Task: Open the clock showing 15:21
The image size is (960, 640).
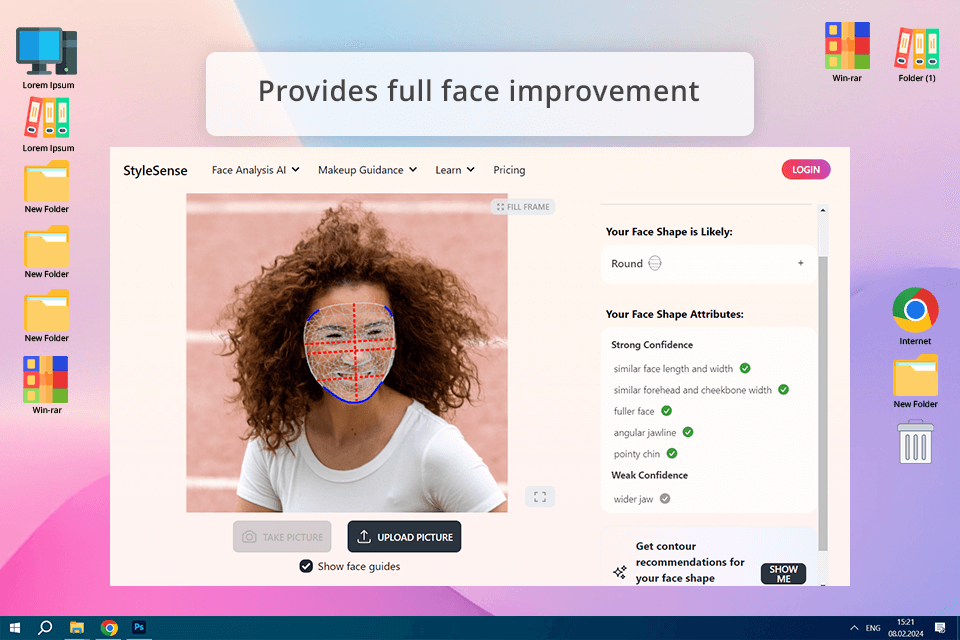Action: point(906,628)
